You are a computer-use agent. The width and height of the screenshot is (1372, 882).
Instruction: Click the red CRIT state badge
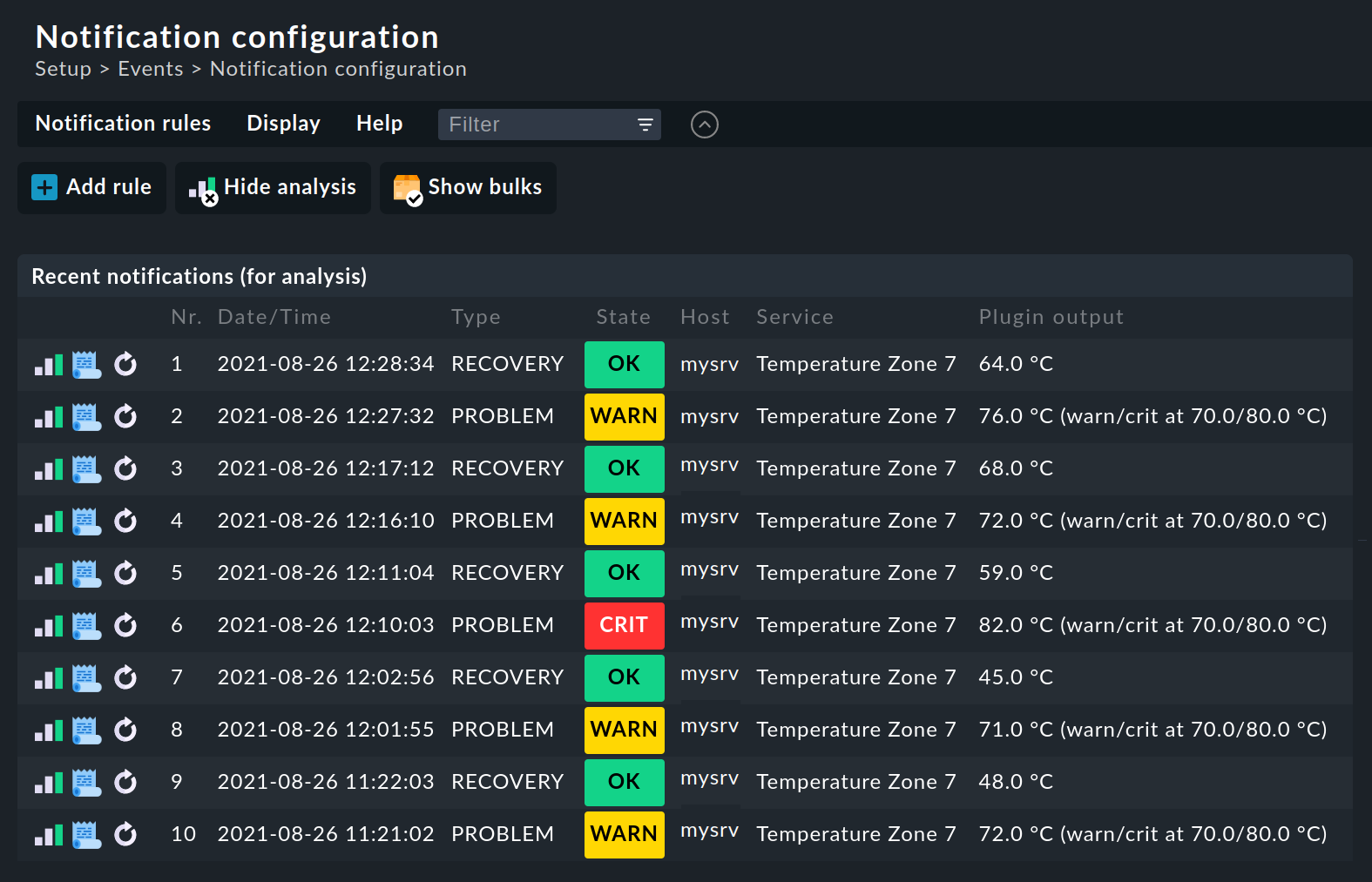[624, 625]
